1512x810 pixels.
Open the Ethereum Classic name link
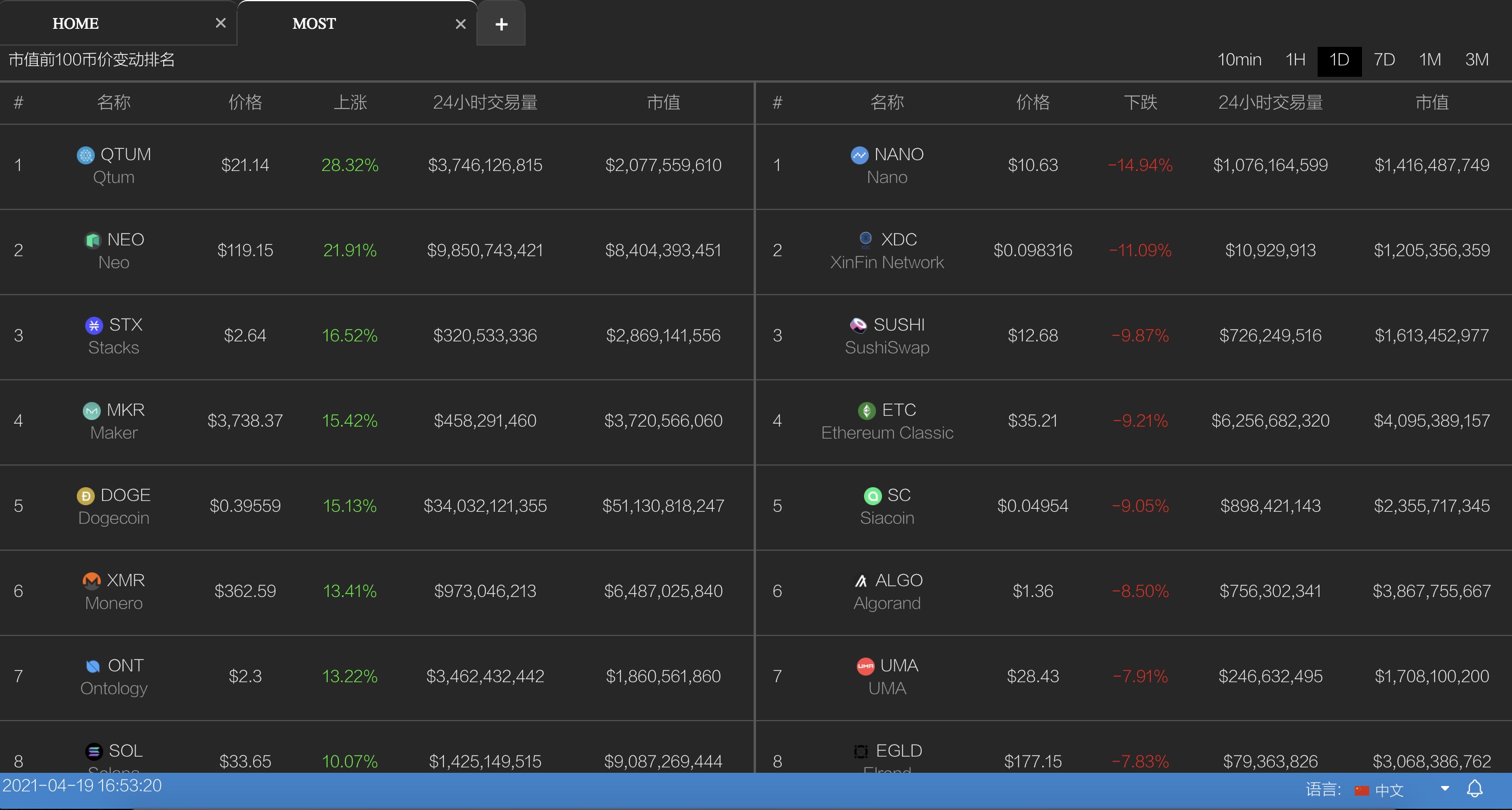pos(887,433)
